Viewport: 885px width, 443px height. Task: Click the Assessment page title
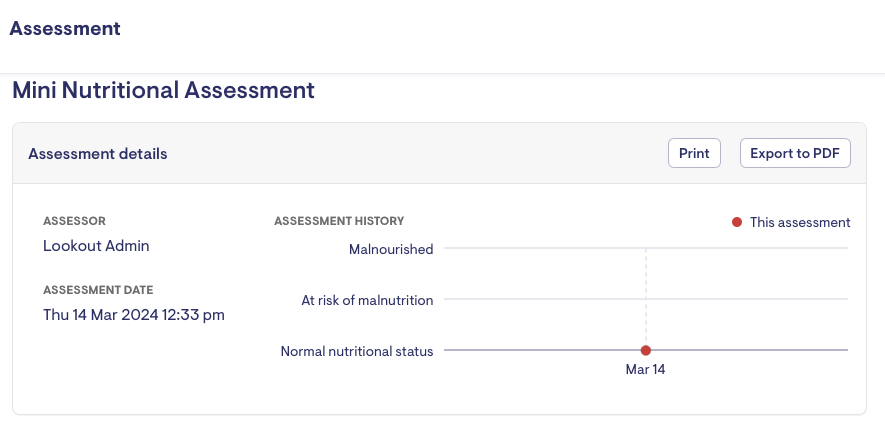[x=65, y=29]
